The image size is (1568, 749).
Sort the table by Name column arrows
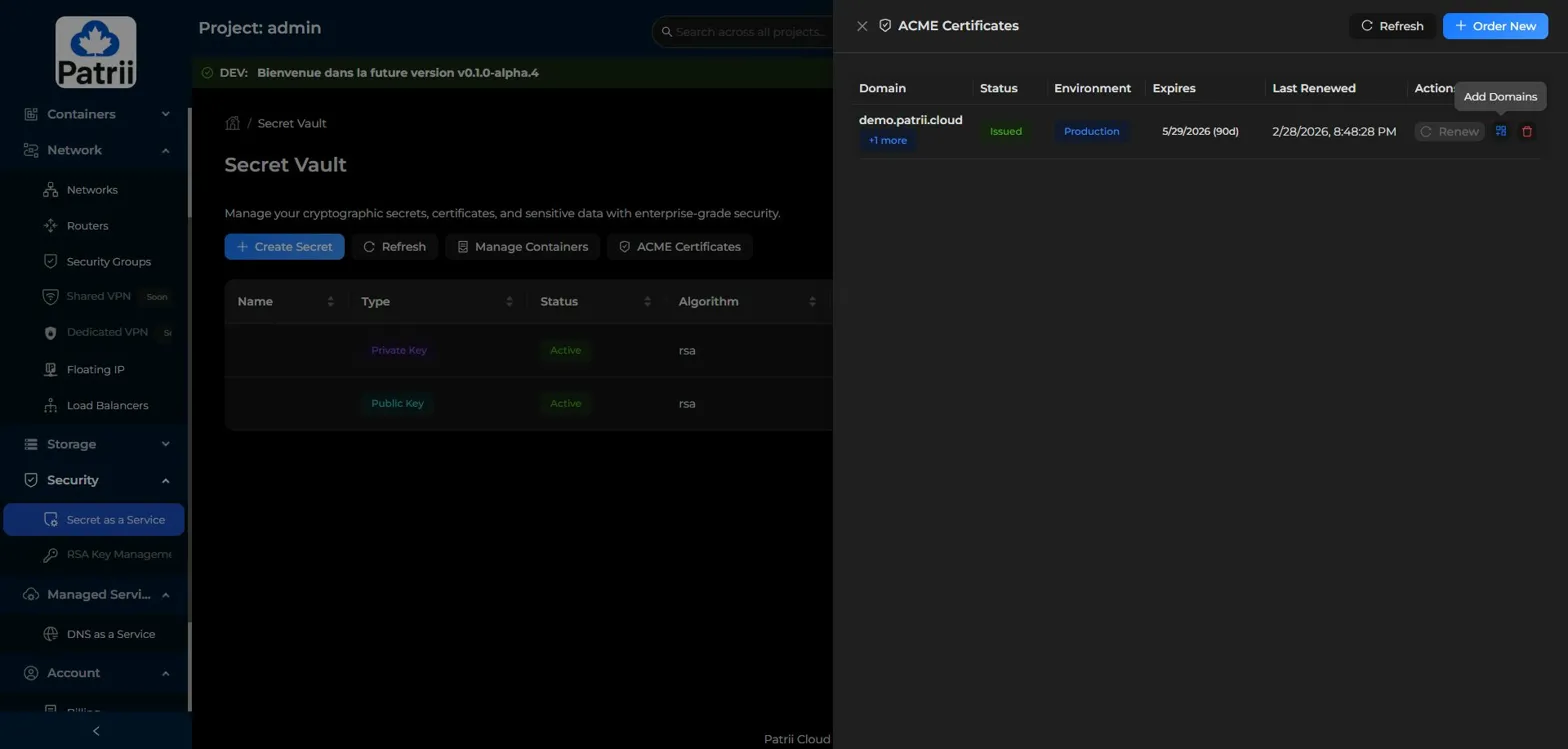pos(330,302)
